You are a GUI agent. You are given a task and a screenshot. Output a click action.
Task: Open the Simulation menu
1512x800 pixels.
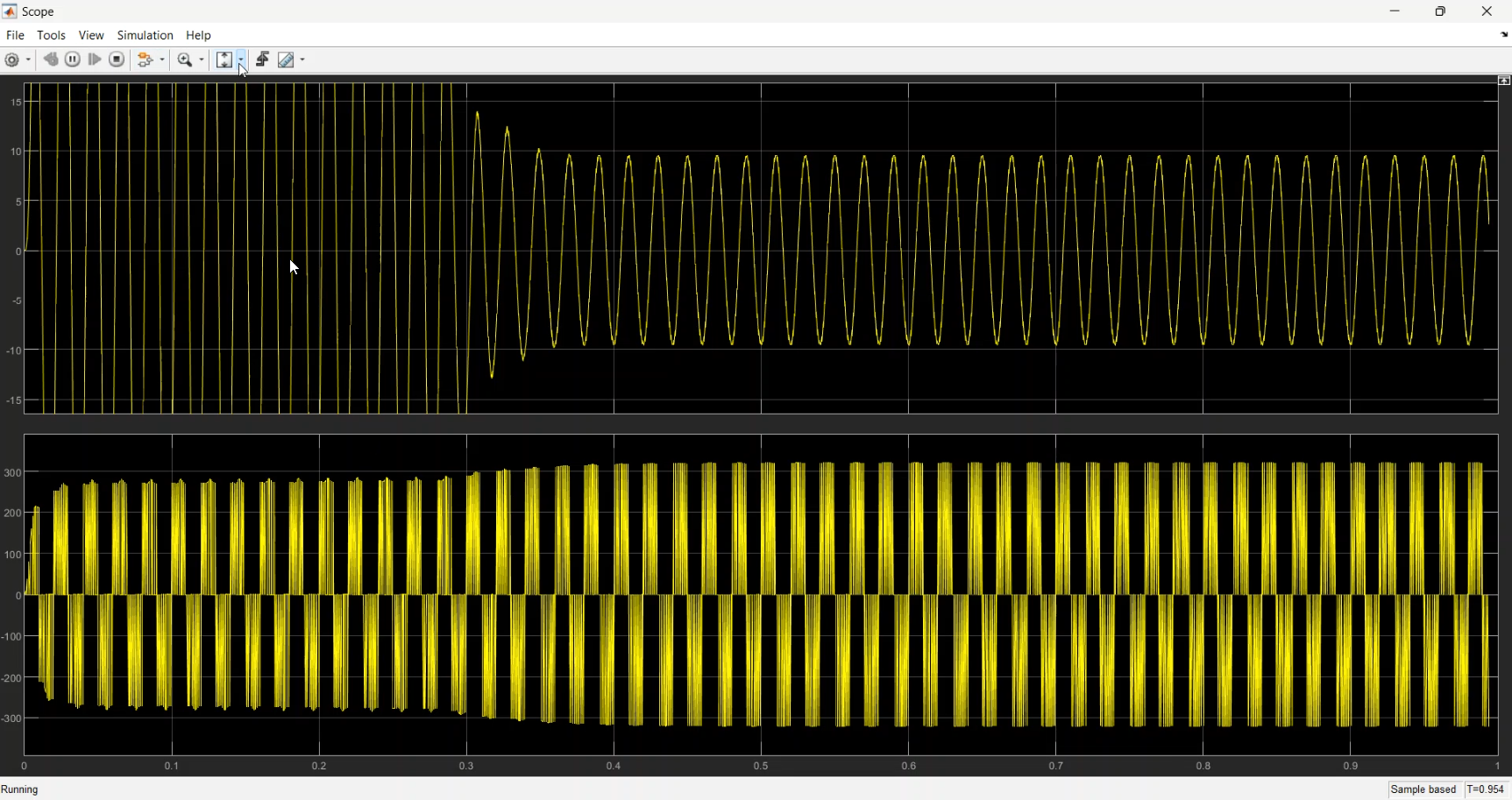pyautogui.click(x=145, y=35)
